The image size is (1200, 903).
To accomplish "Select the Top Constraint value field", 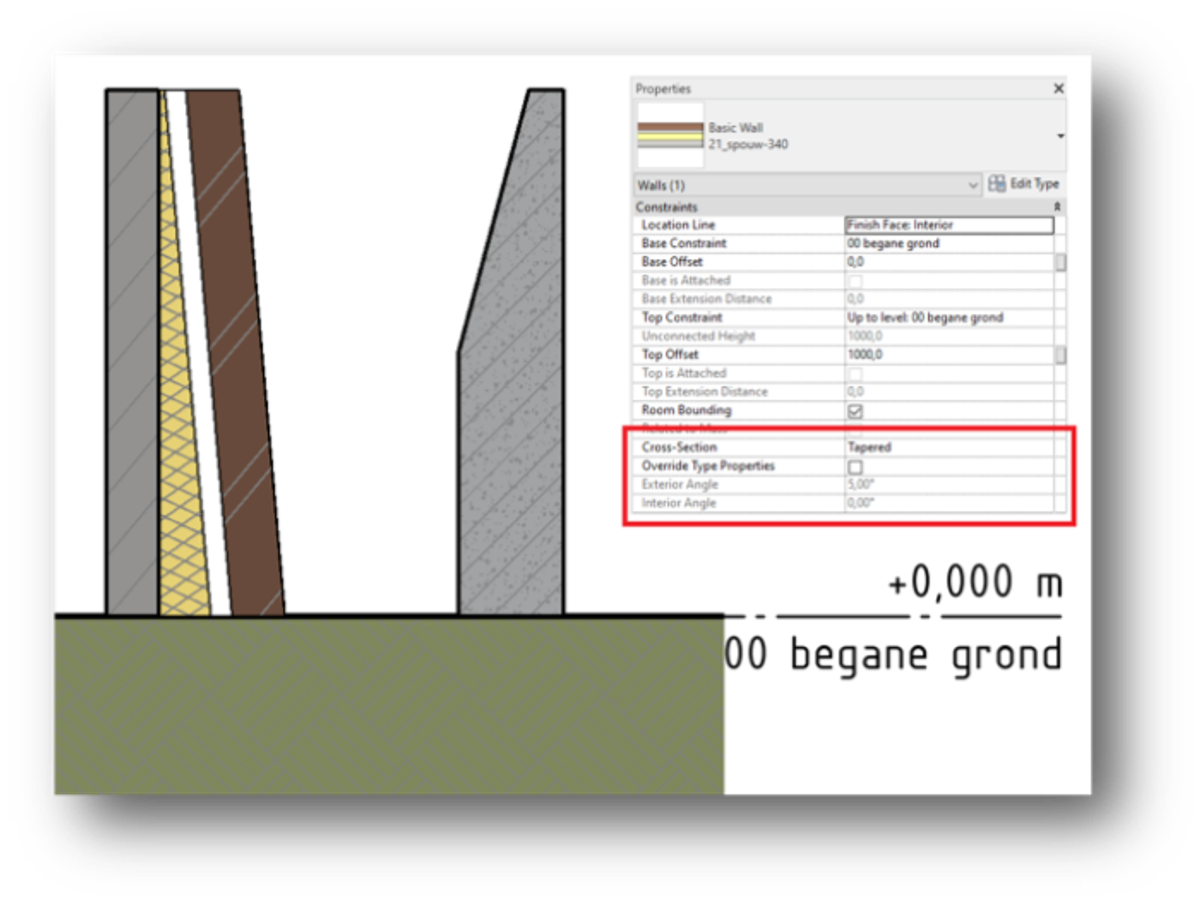I will pos(948,318).
